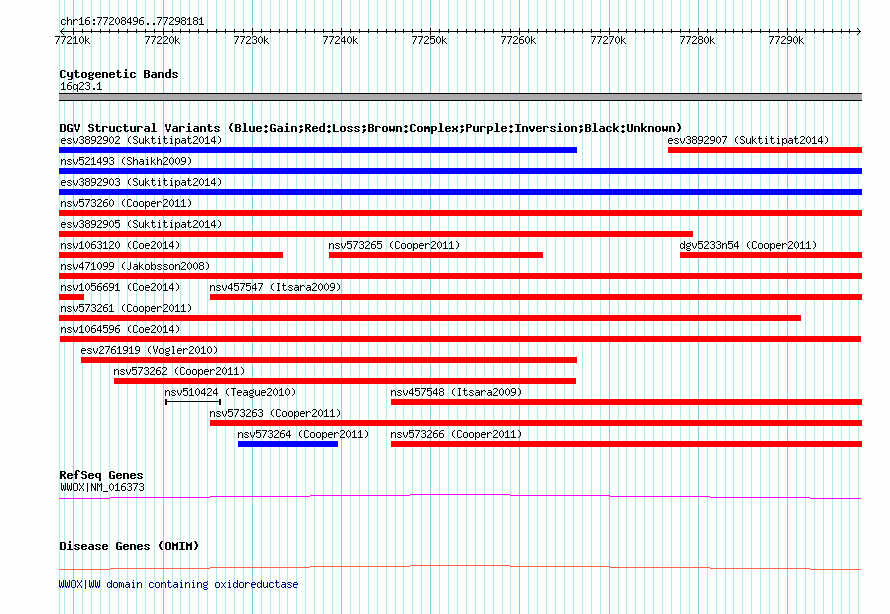This screenshot has width=890, height=614.
Task: Click the orange OMIM disease gene line
Action: click(x=460, y=567)
